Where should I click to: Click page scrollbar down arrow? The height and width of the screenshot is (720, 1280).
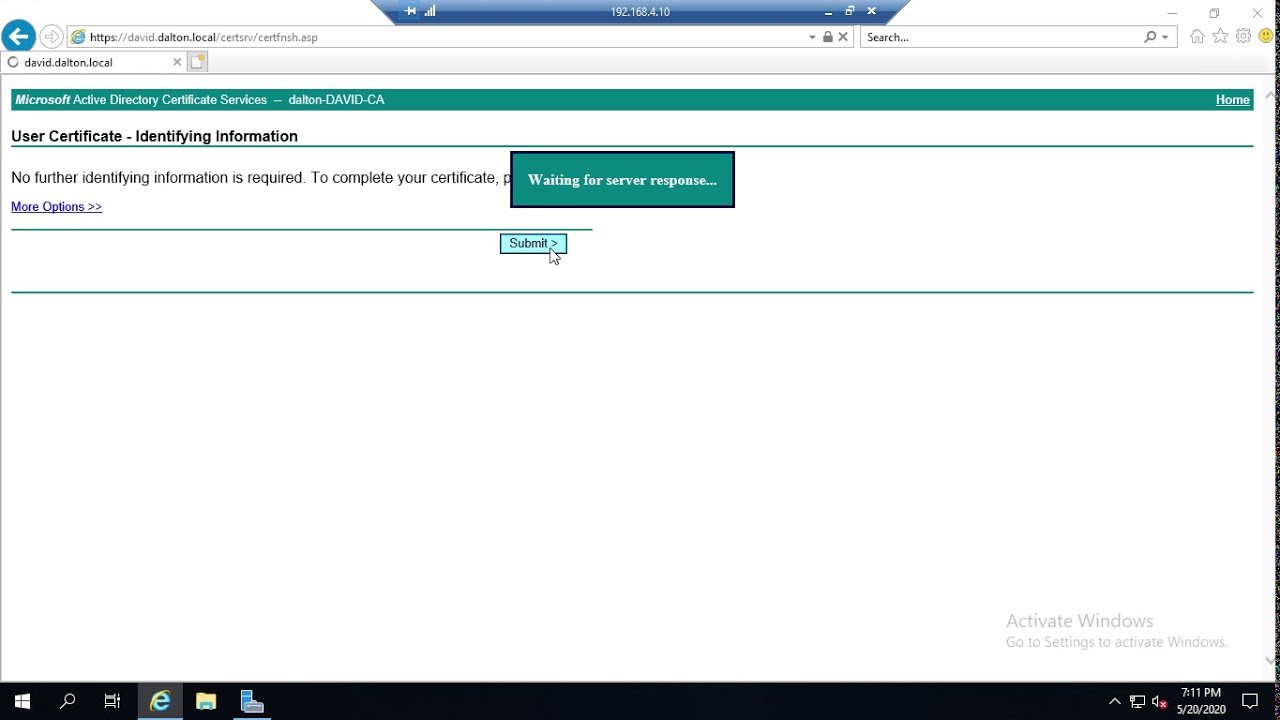pos(1270,661)
